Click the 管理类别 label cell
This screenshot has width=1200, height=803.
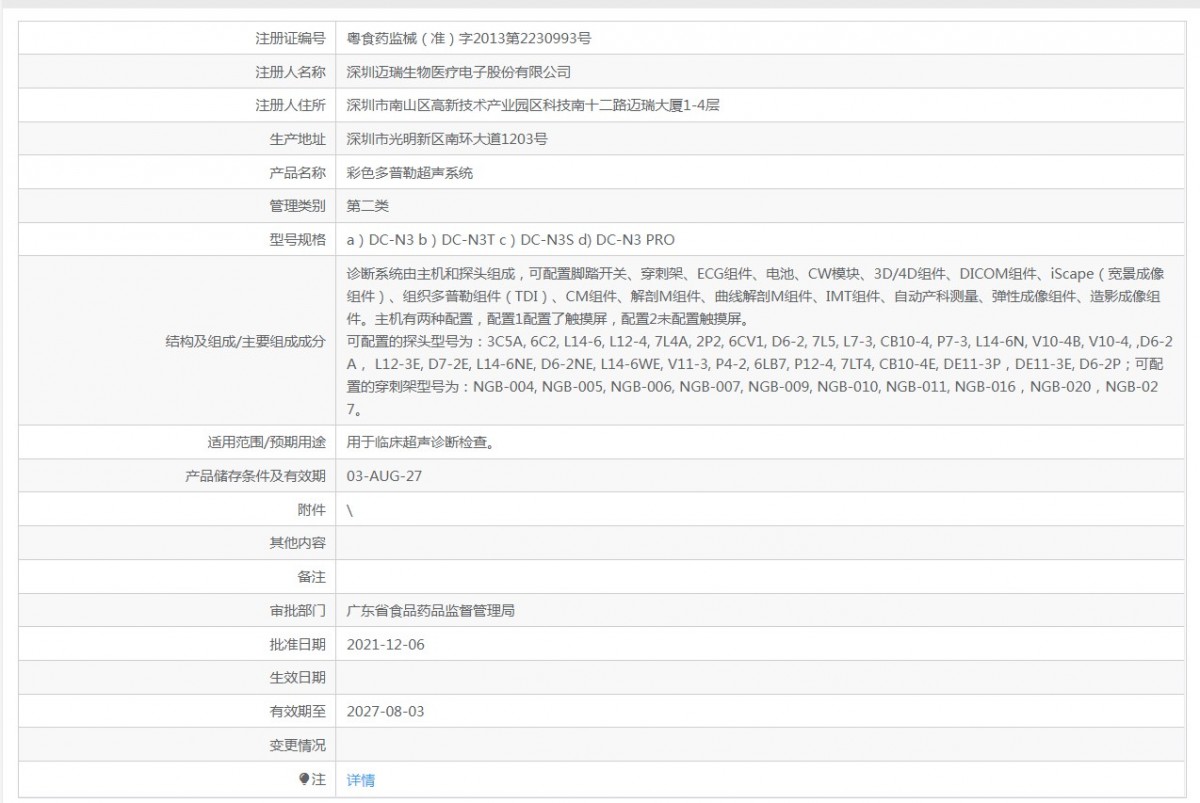click(x=178, y=206)
